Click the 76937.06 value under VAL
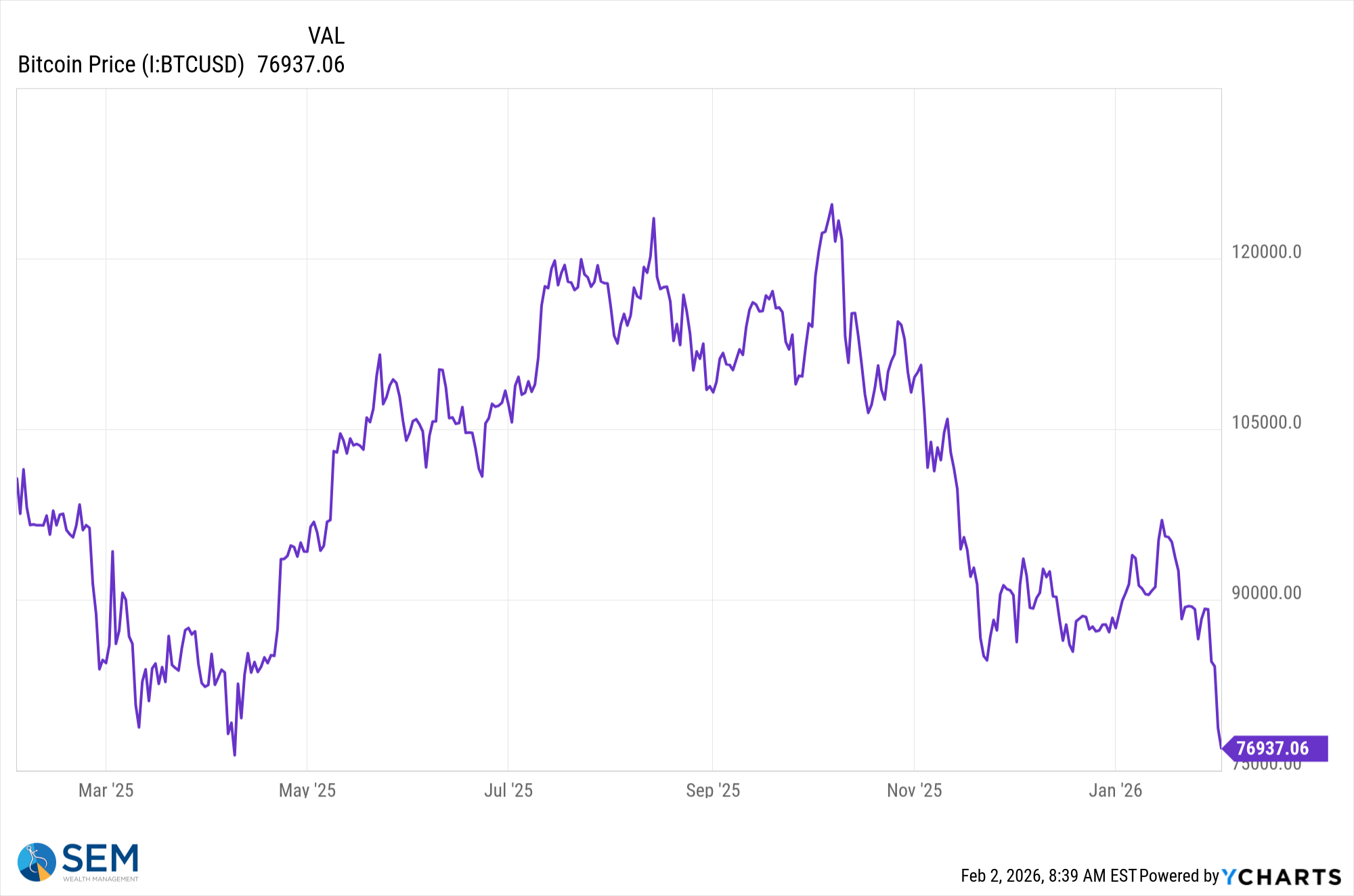The width and height of the screenshot is (1354, 896). pyautogui.click(x=301, y=65)
